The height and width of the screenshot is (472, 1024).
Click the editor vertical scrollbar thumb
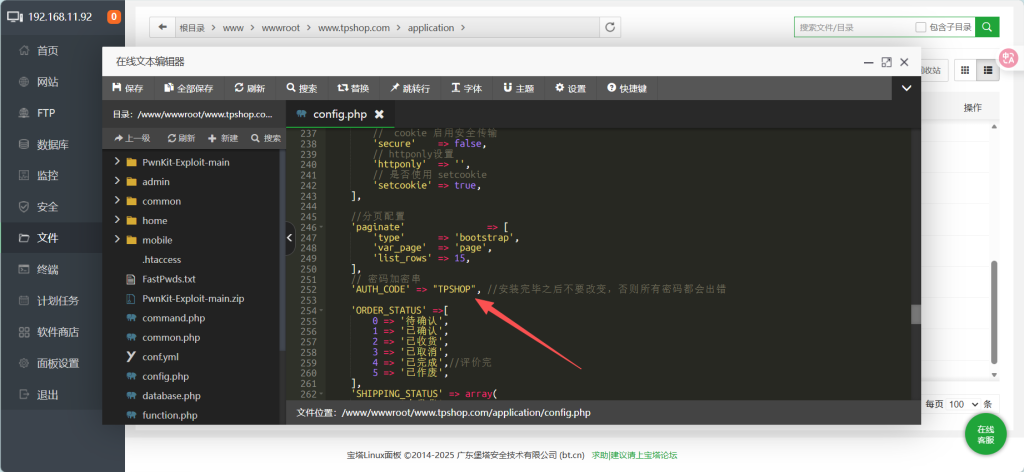tap(916, 314)
